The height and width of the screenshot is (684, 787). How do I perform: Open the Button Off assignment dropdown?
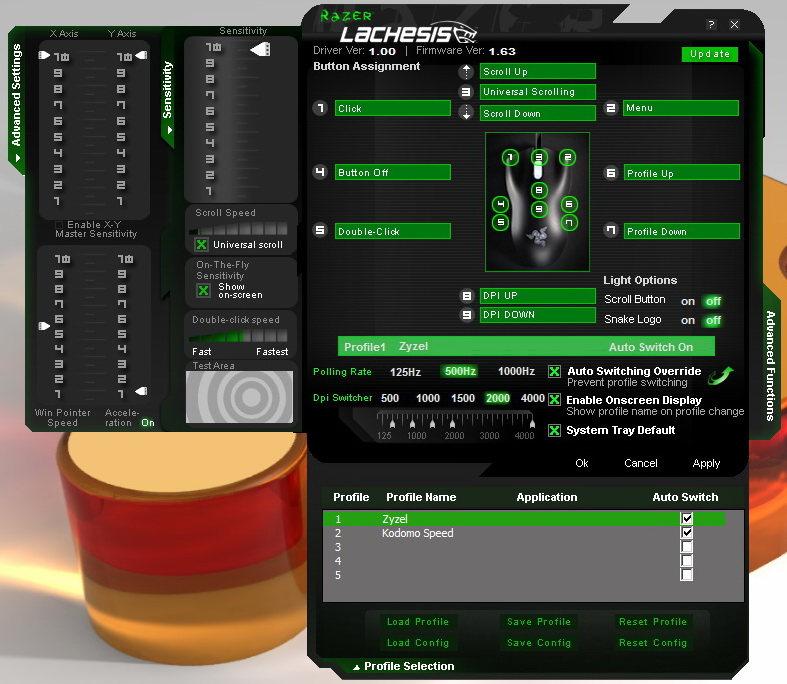coord(392,172)
